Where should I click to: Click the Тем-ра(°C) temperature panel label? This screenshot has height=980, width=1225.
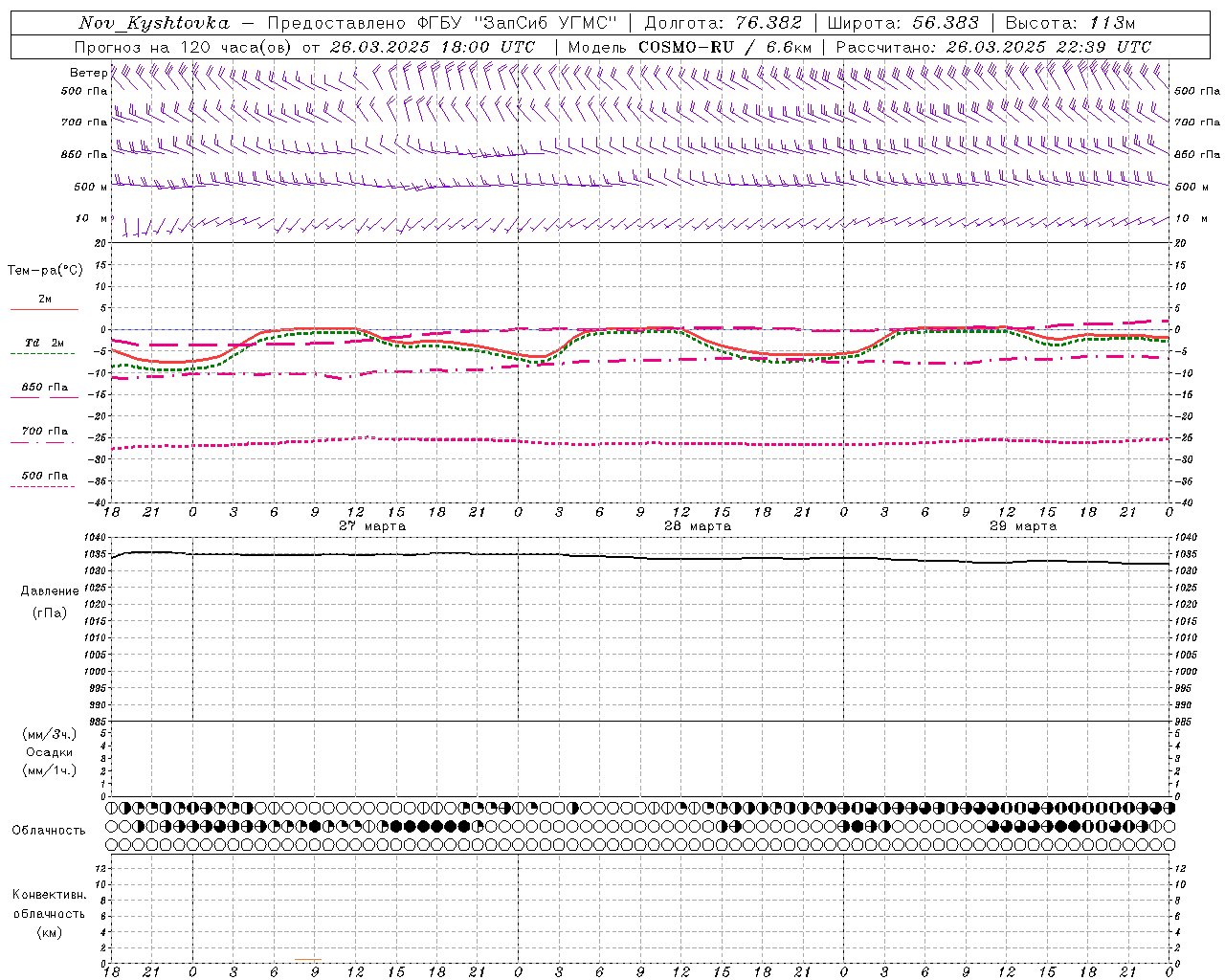(x=45, y=271)
